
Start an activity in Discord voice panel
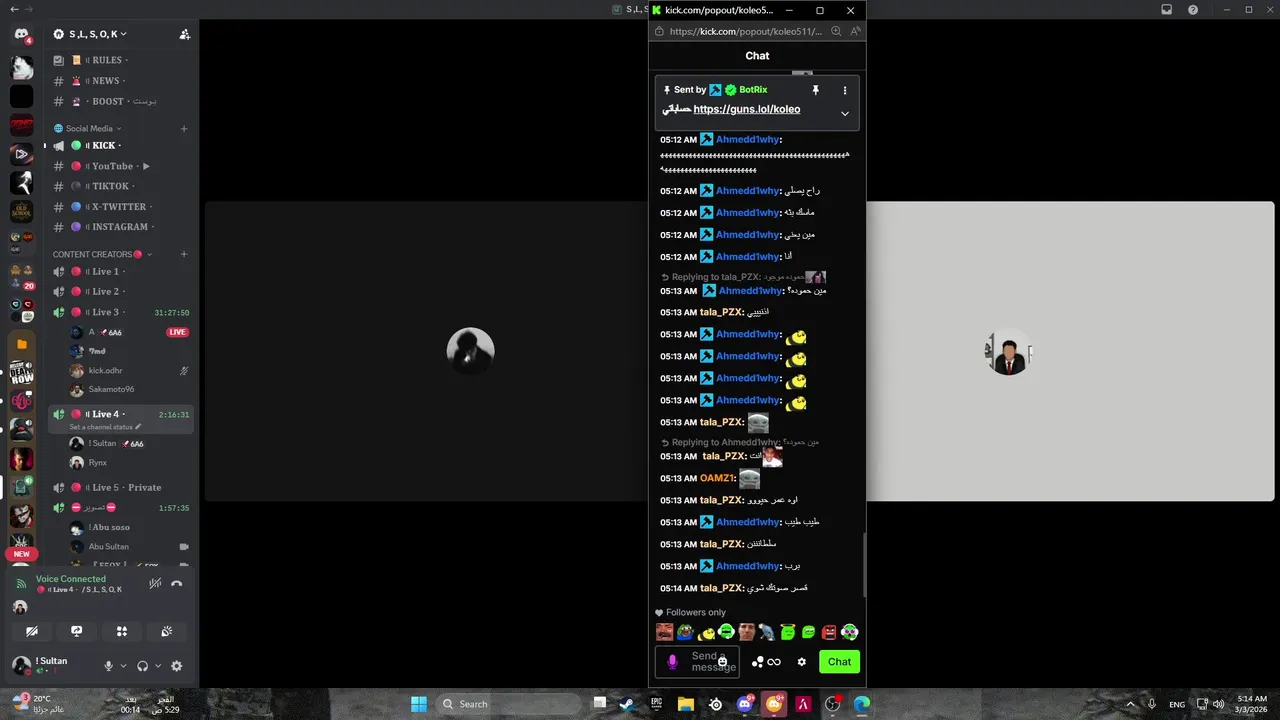click(x=122, y=631)
